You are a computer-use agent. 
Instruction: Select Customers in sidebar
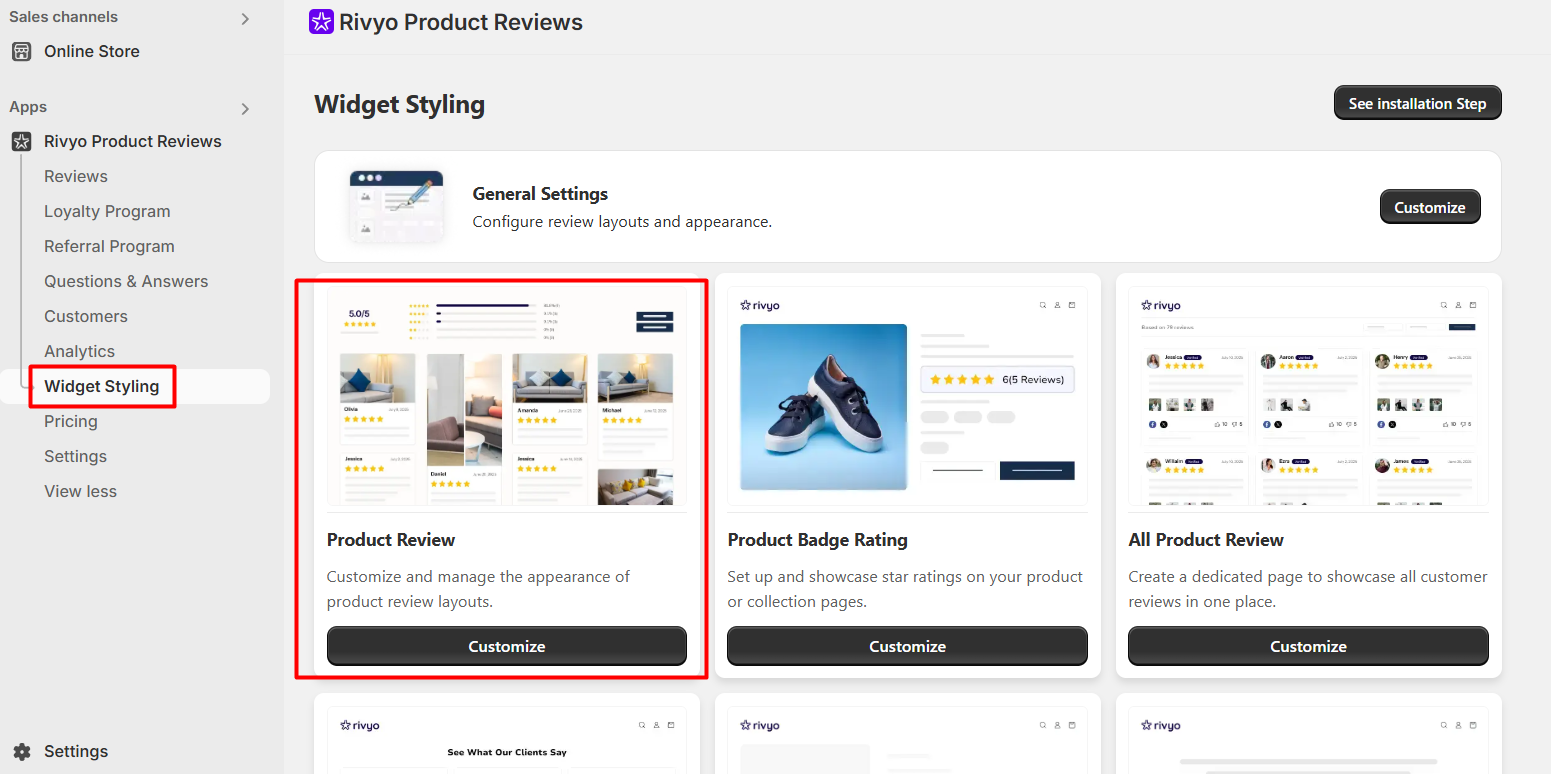[86, 316]
